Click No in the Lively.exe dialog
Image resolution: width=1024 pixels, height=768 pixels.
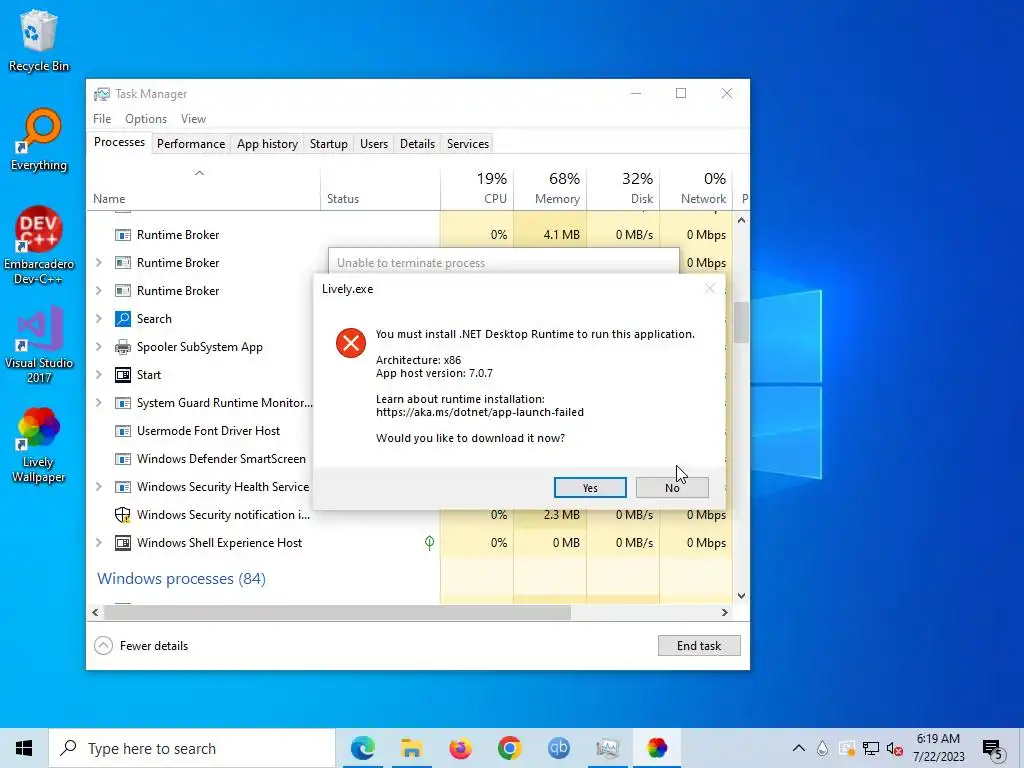(672, 488)
